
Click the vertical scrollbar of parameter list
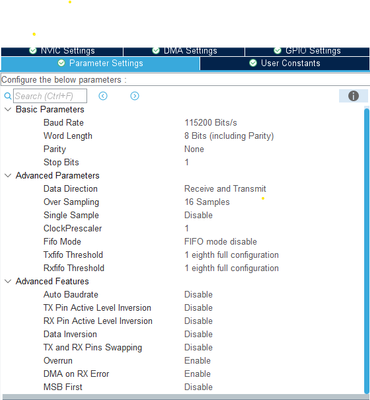pyautogui.click(x=367, y=250)
